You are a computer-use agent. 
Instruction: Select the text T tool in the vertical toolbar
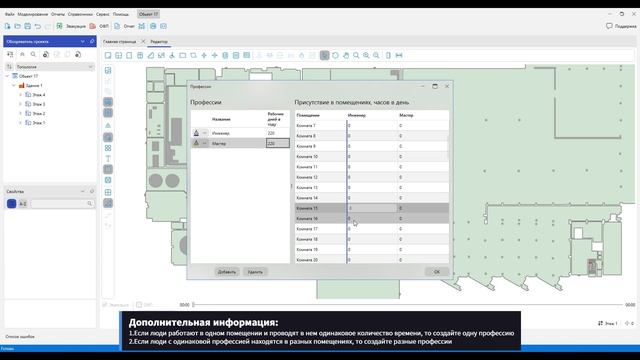pos(108,159)
